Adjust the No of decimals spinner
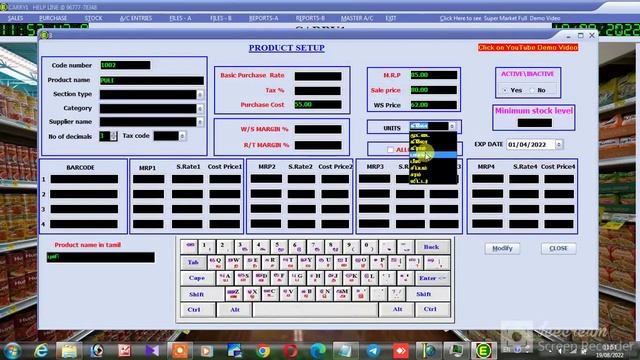This screenshot has height=360, width=640. 113,136
